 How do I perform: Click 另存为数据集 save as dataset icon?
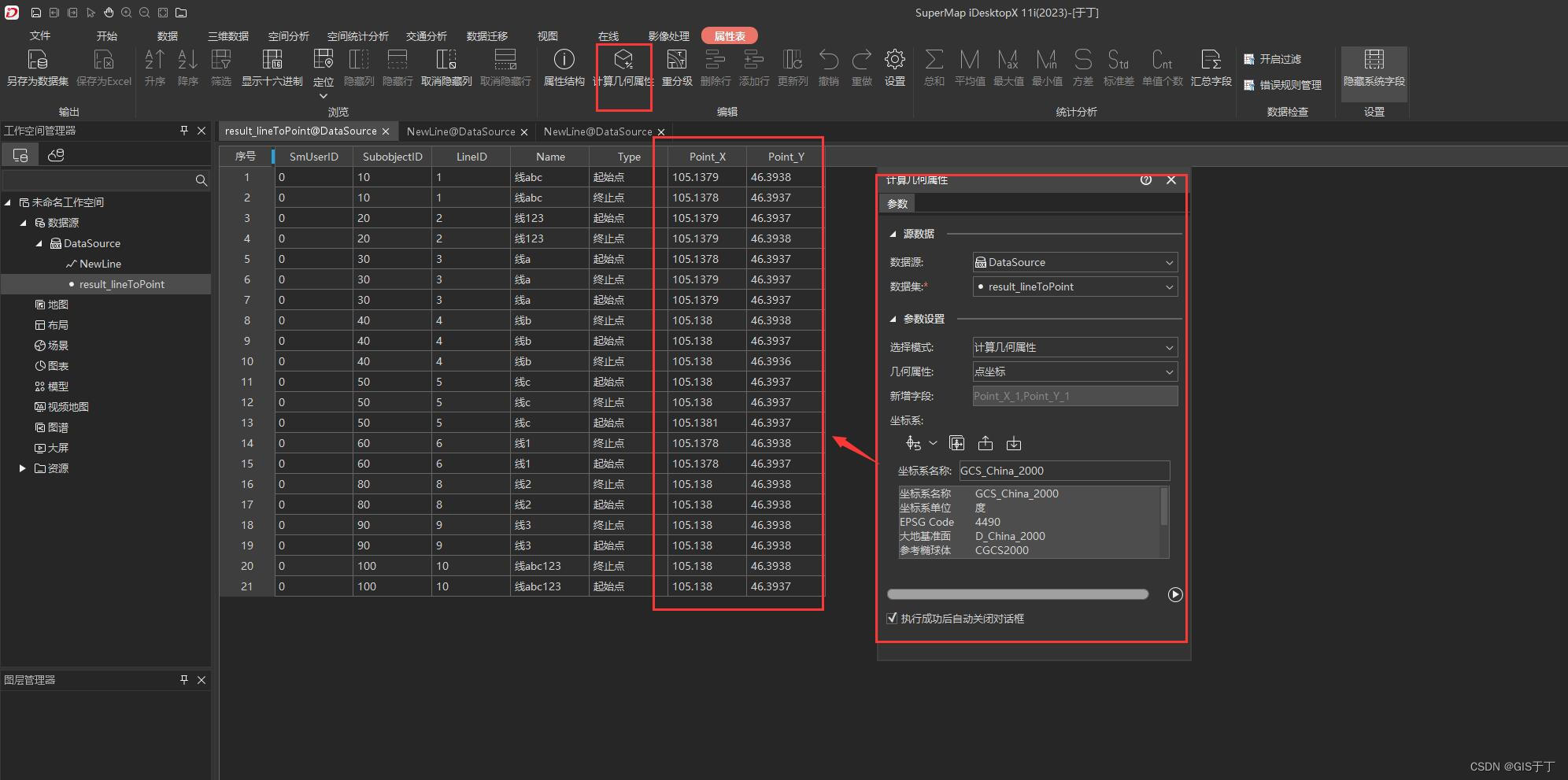click(38, 60)
